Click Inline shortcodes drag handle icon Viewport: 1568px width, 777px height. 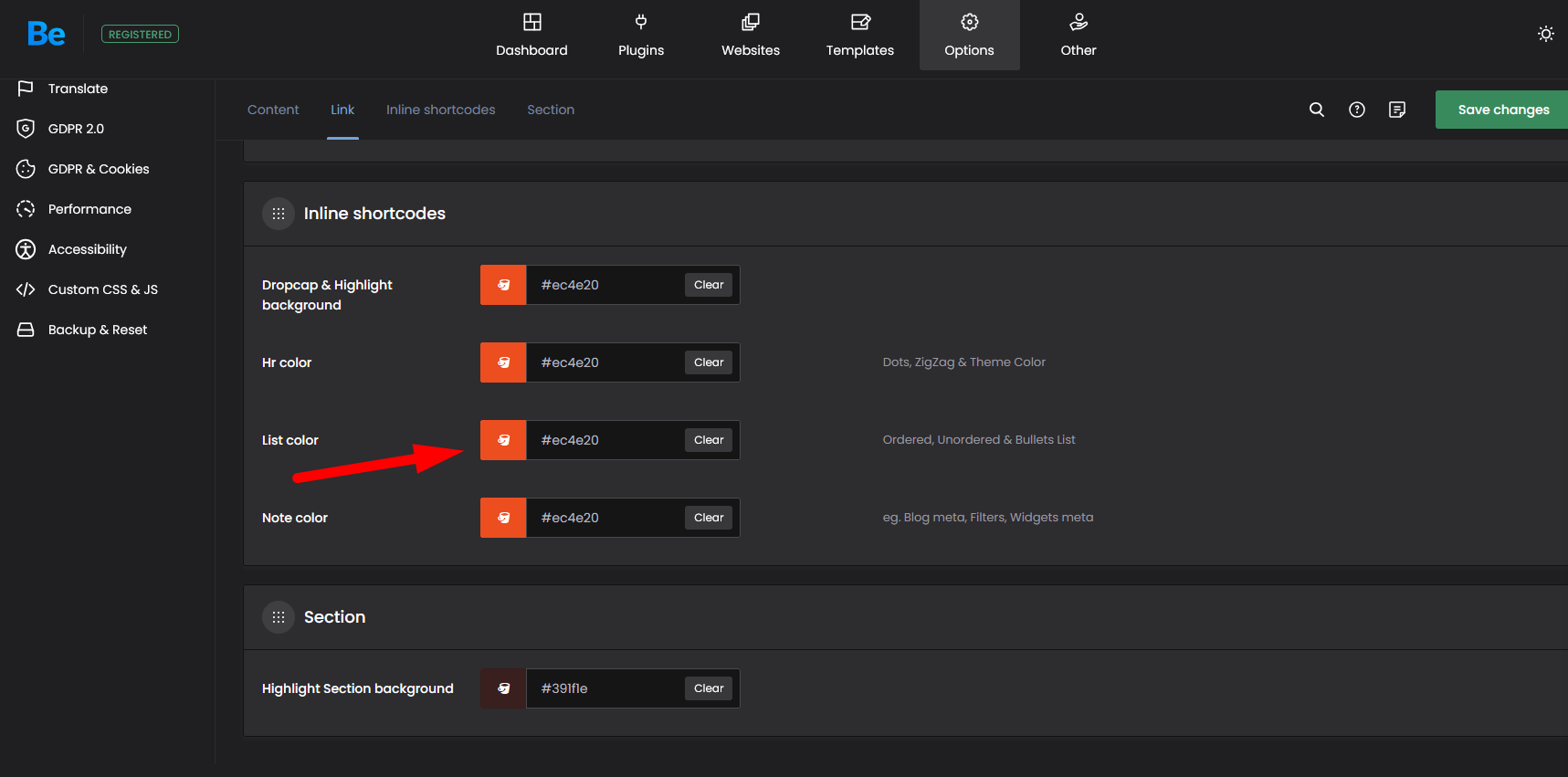tap(279, 214)
